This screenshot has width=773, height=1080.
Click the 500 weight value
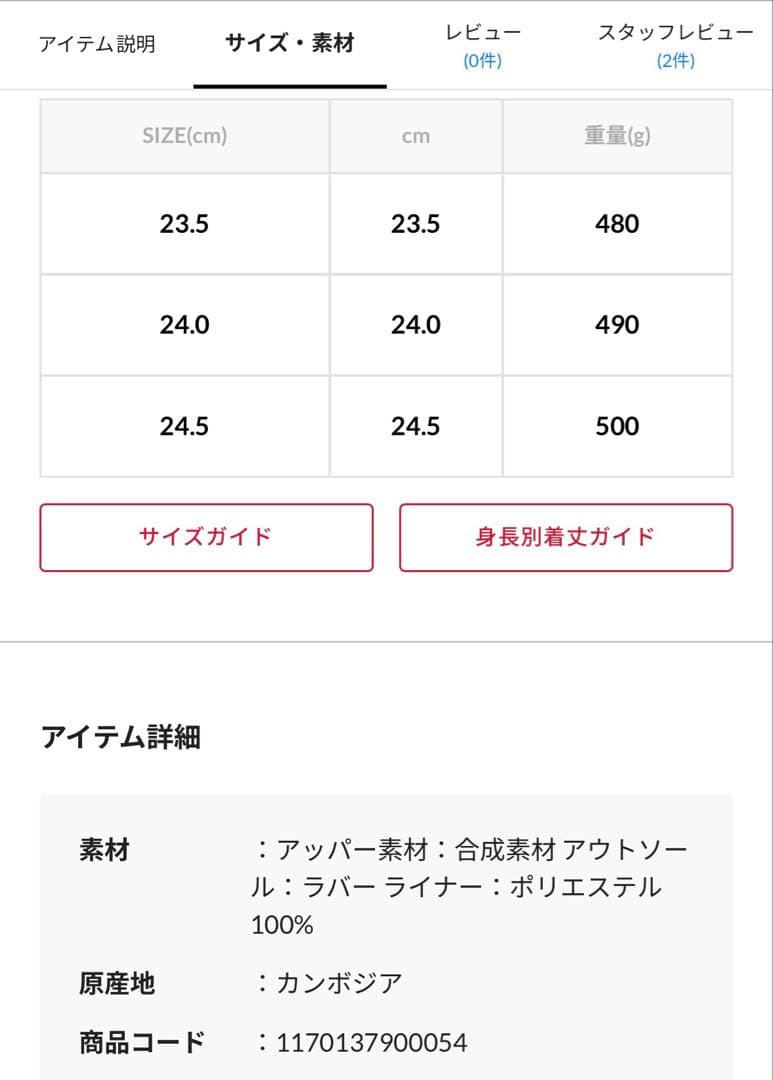617,426
